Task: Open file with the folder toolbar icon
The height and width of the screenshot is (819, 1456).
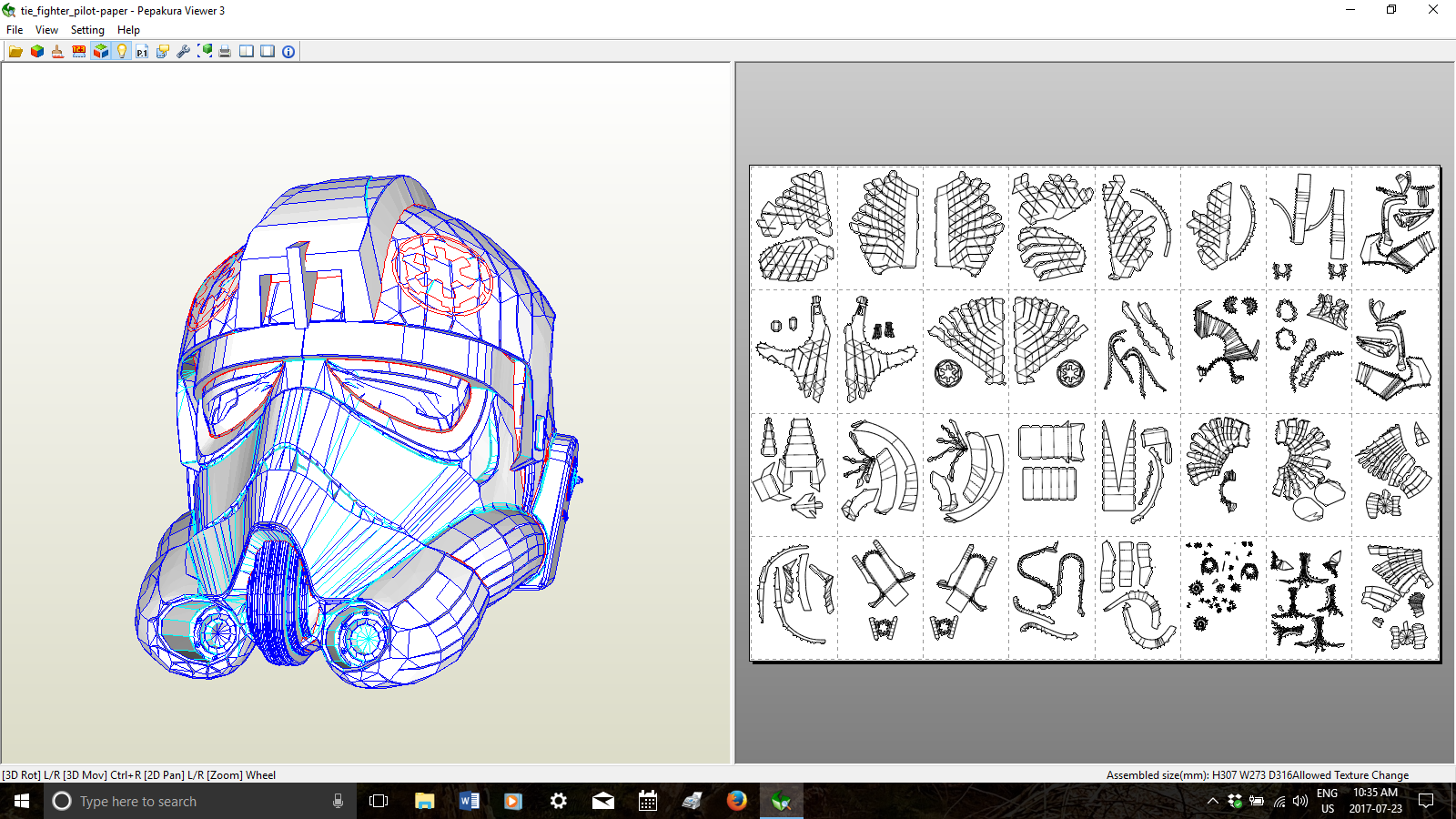Action: (x=15, y=52)
